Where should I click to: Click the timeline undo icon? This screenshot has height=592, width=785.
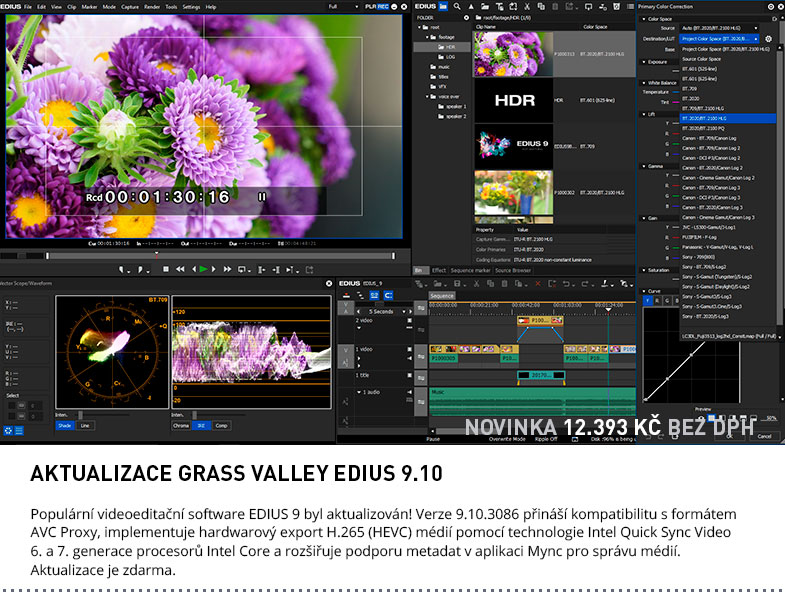point(566,284)
